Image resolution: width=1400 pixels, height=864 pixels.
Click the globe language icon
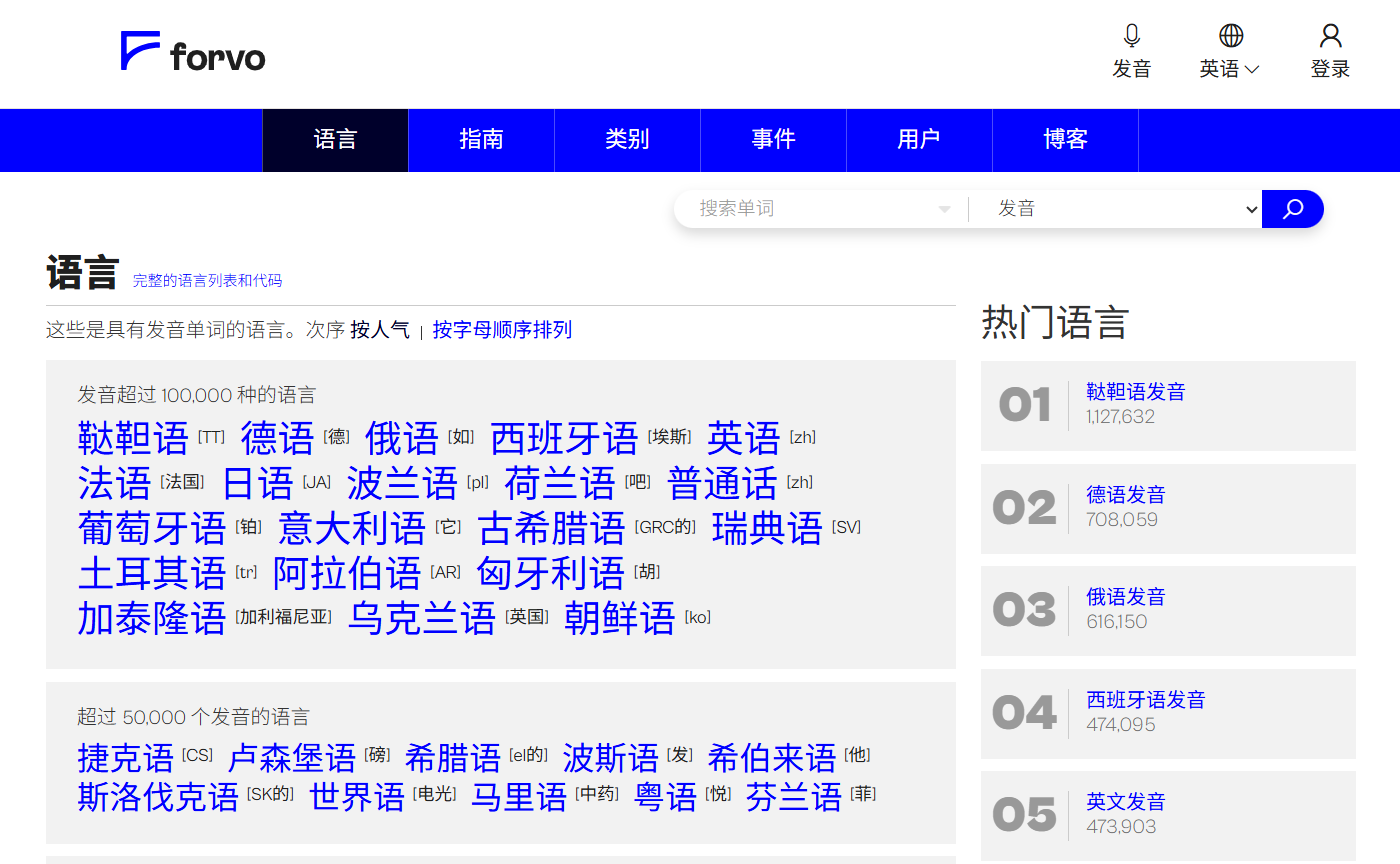[1231, 37]
